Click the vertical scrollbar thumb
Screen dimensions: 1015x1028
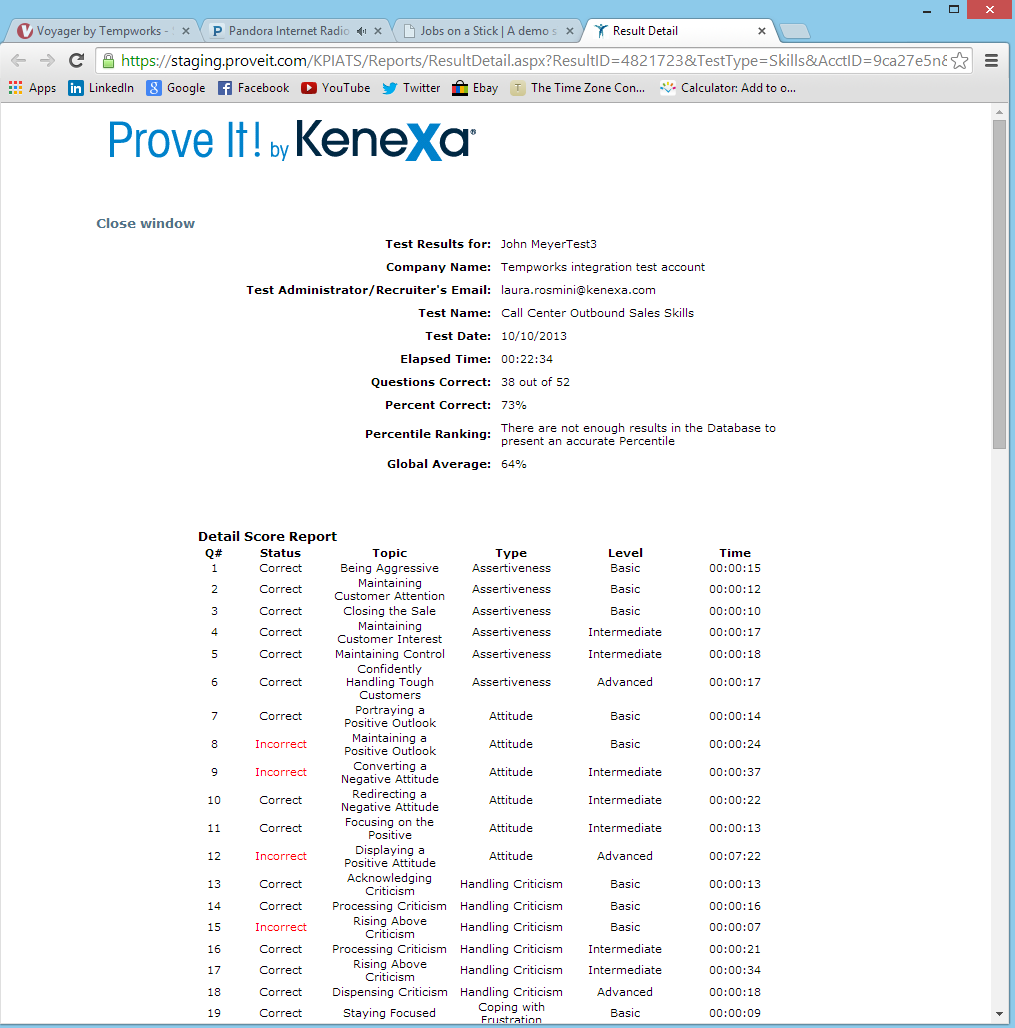coord(999,284)
